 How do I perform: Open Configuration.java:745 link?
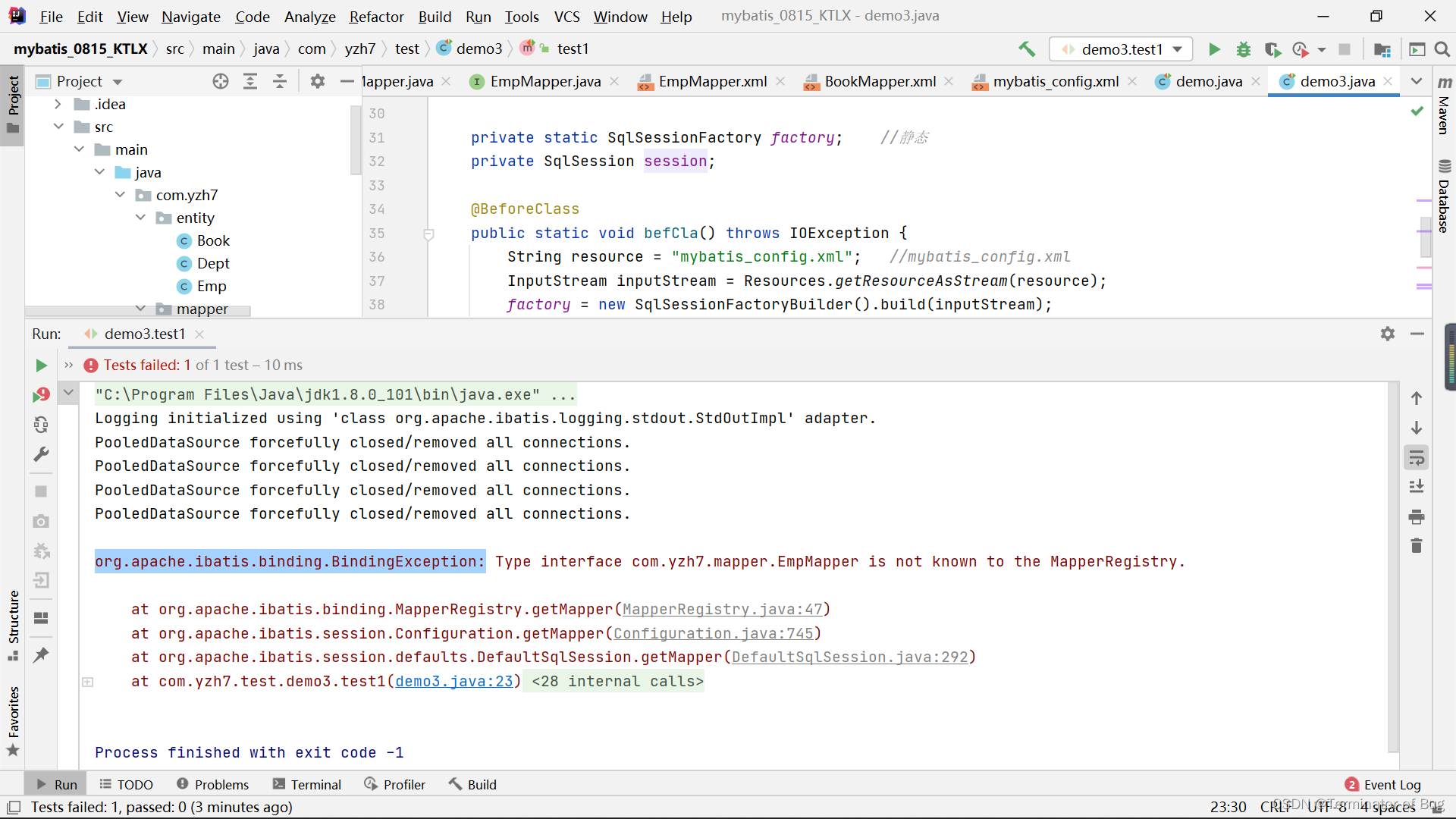(714, 633)
